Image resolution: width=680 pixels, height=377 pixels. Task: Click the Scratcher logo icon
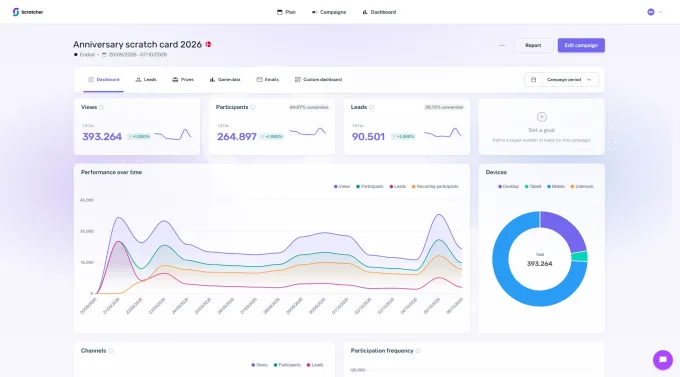click(16, 12)
